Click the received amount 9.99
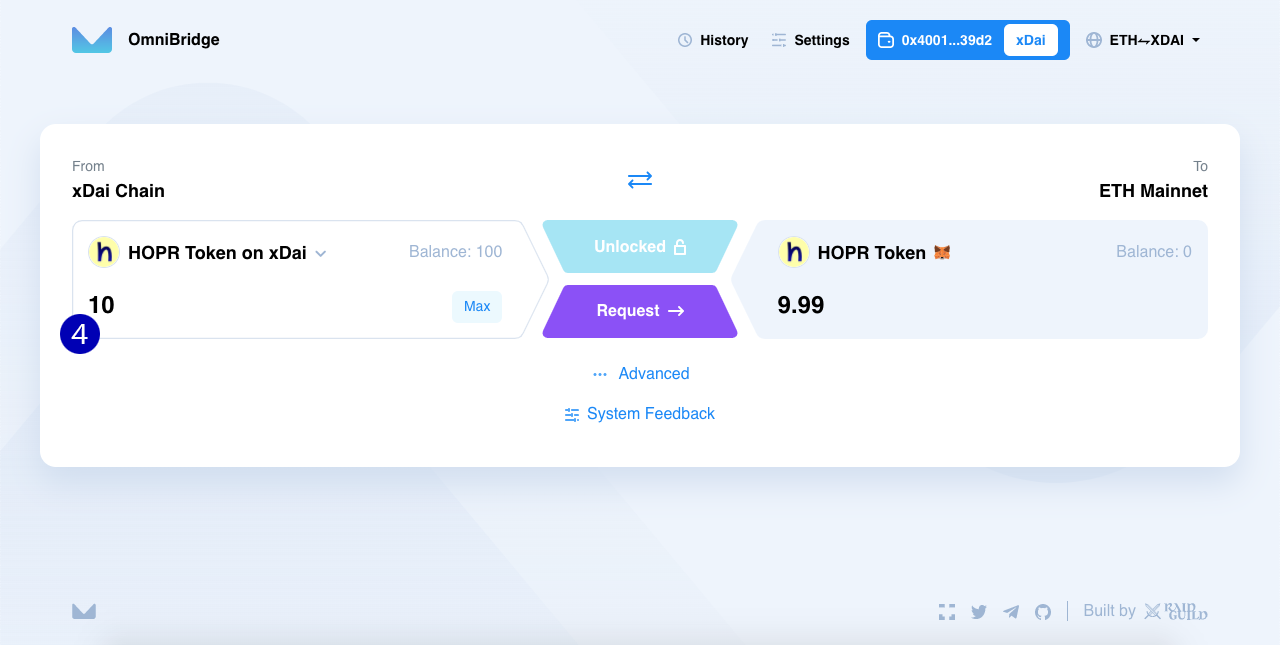Screen dimensions: 1280x645 point(801,305)
